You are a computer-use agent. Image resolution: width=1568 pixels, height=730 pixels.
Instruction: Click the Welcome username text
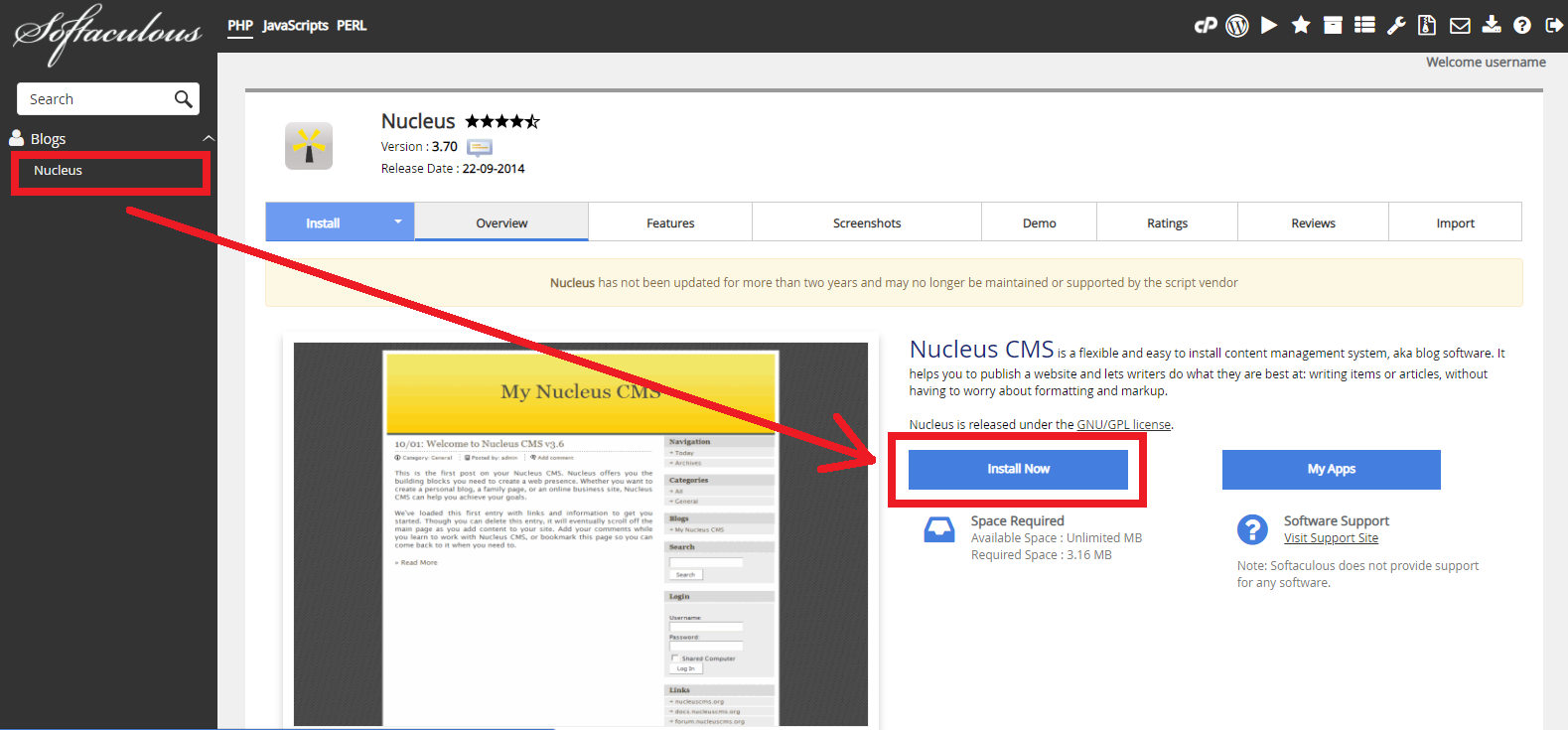1486,62
